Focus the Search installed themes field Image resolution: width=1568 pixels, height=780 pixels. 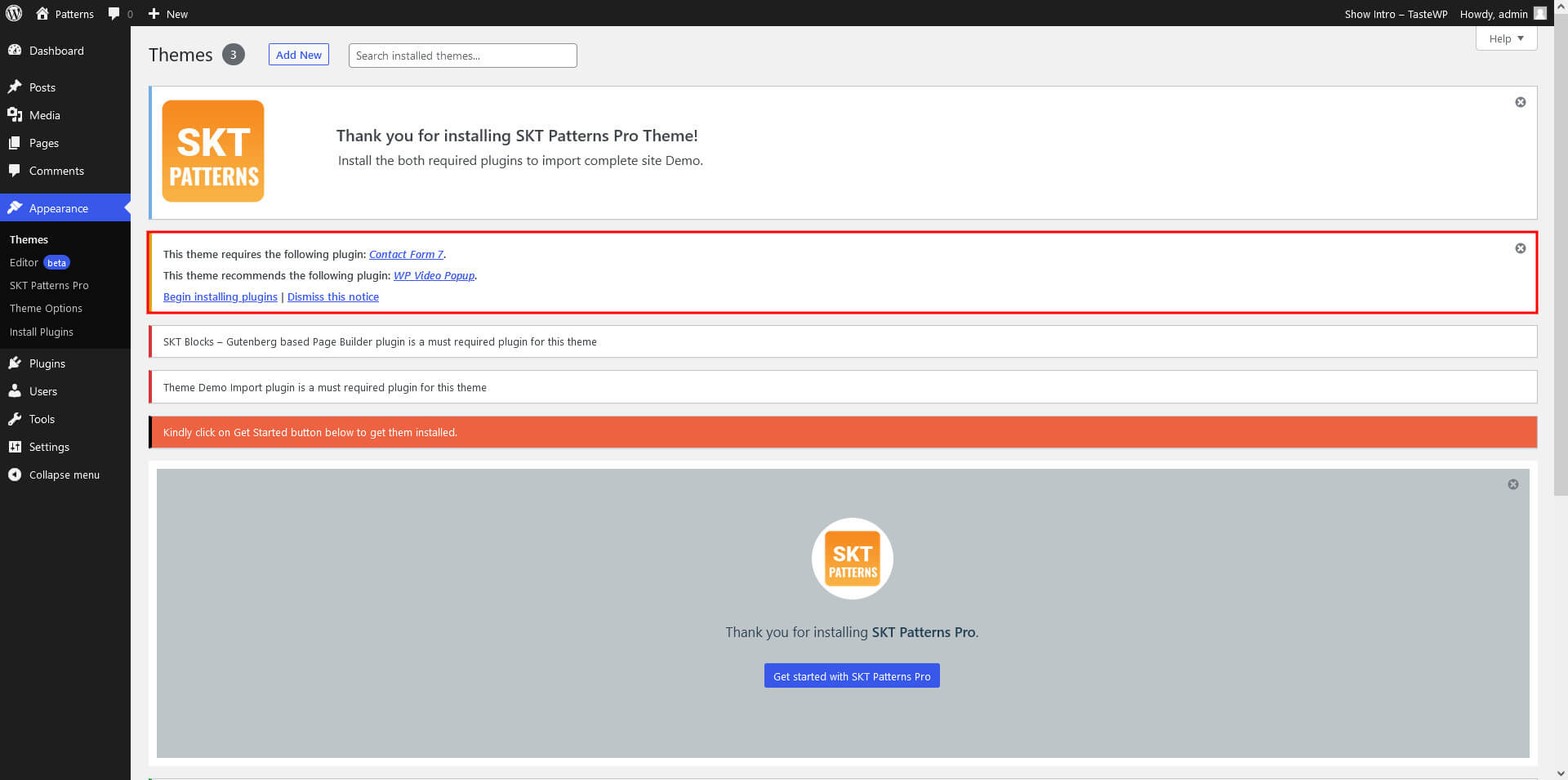coord(462,56)
